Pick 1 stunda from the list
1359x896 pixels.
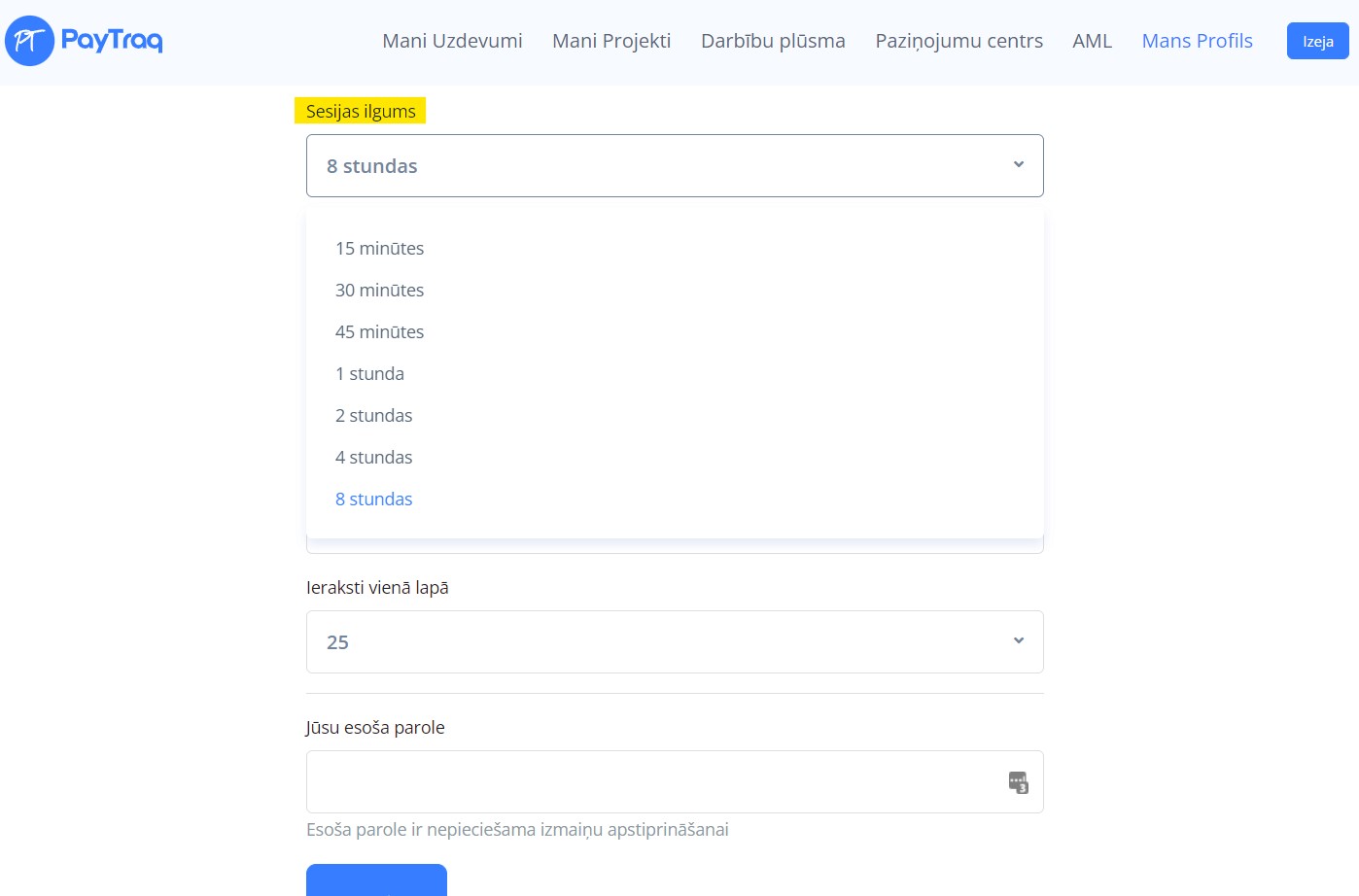[x=370, y=374]
